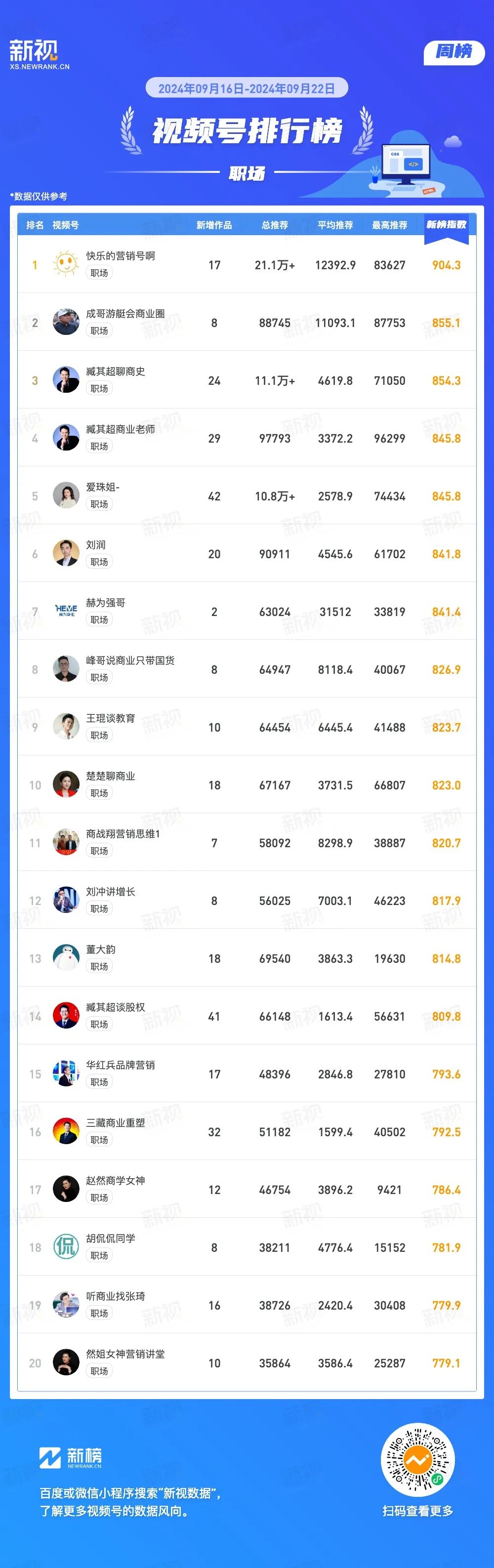
Task: Click index score 904.3 for rank one
Action: [x=447, y=265]
